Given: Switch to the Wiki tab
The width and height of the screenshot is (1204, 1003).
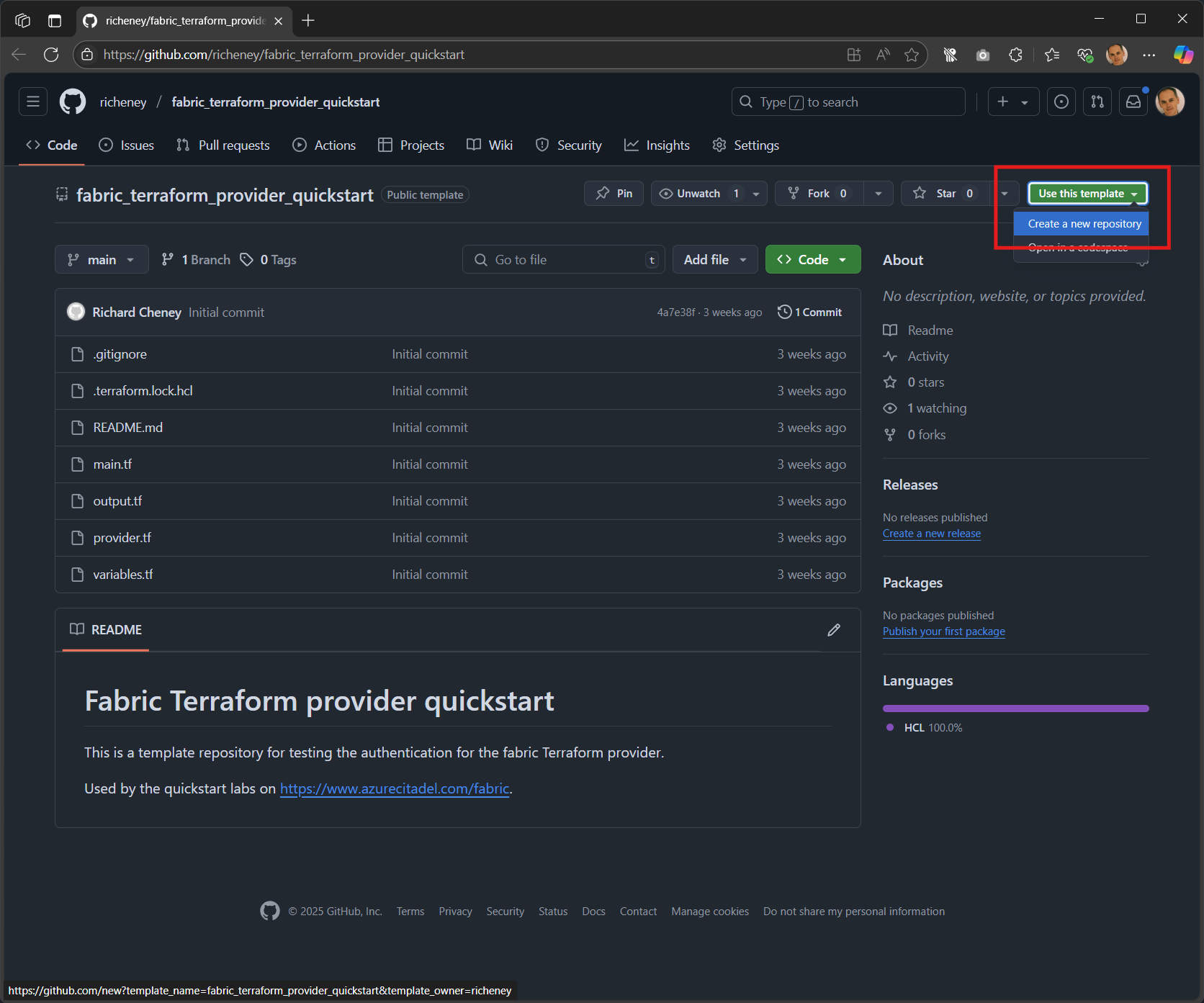Looking at the screenshot, I should point(489,145).
